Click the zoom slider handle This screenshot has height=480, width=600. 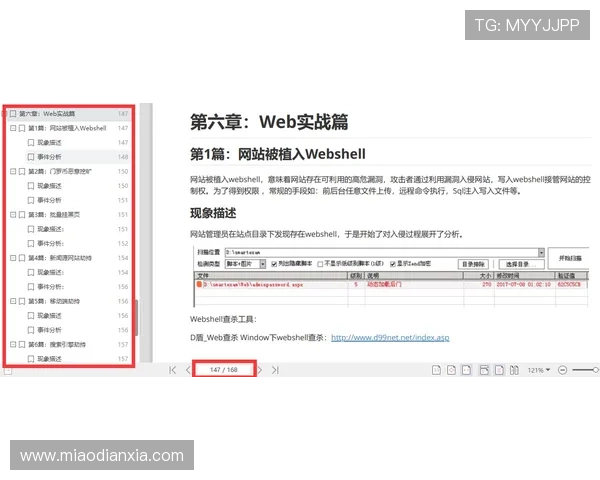coord(595,370)
